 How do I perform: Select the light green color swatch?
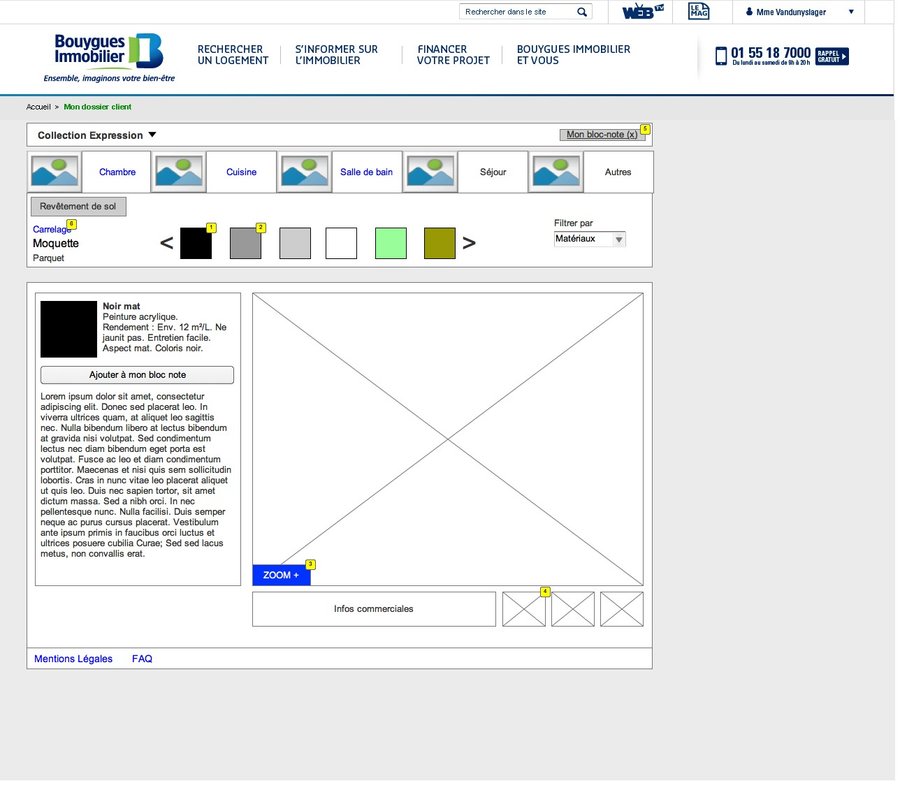pos(390,243)
